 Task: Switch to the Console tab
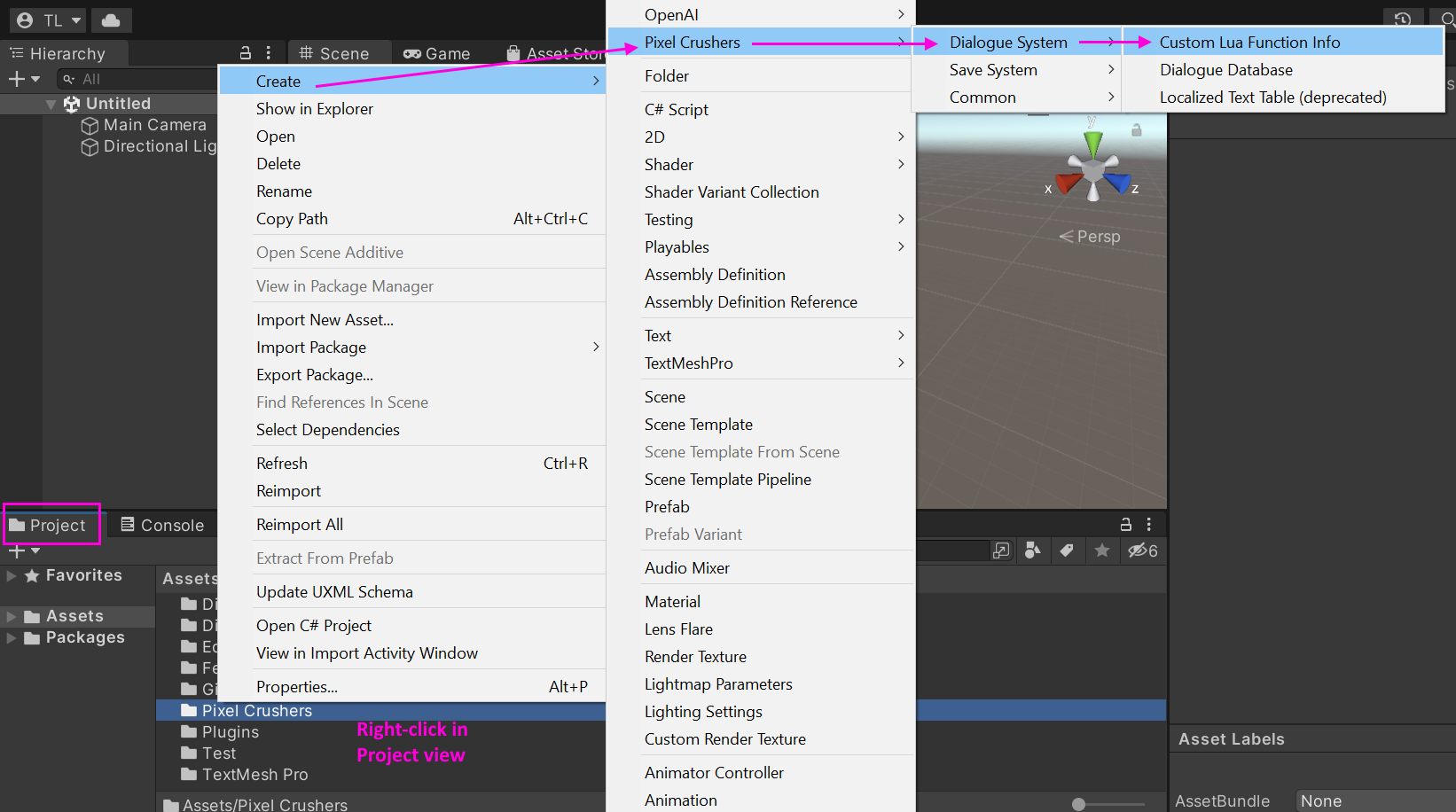point(162,525)
